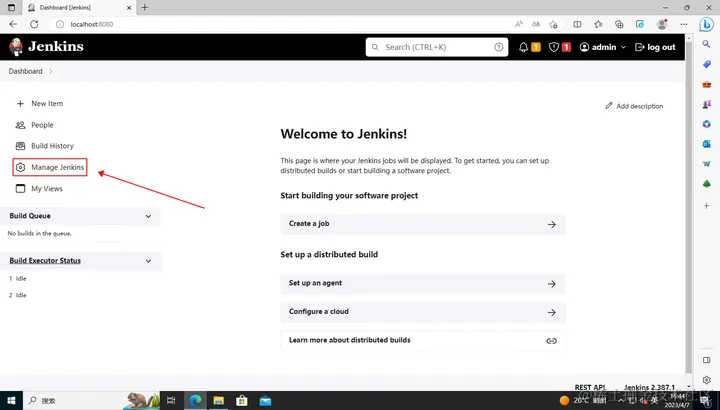Click the People icon in sidebar
Viewport: 720px width, 410px height.
20,125
